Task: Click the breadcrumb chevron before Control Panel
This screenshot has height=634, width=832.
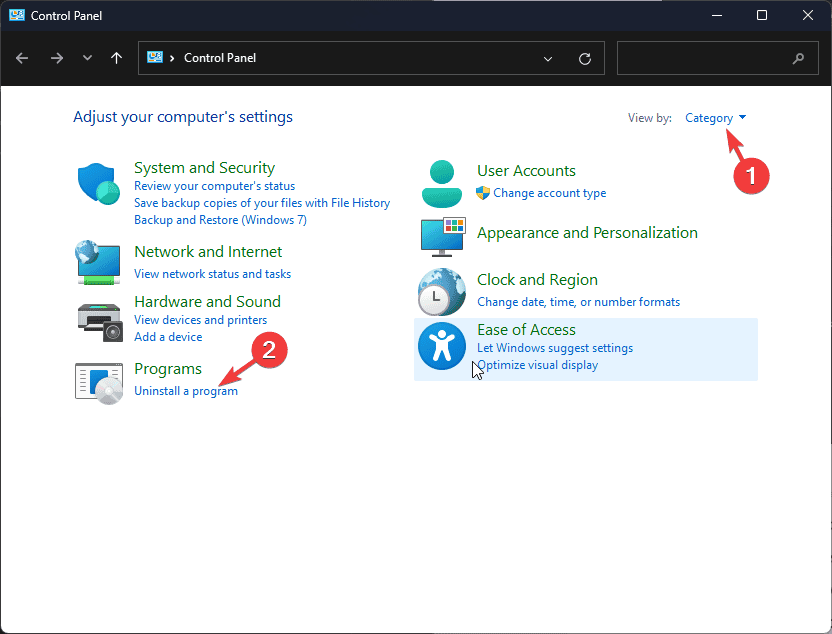Action: pos(172,58)
